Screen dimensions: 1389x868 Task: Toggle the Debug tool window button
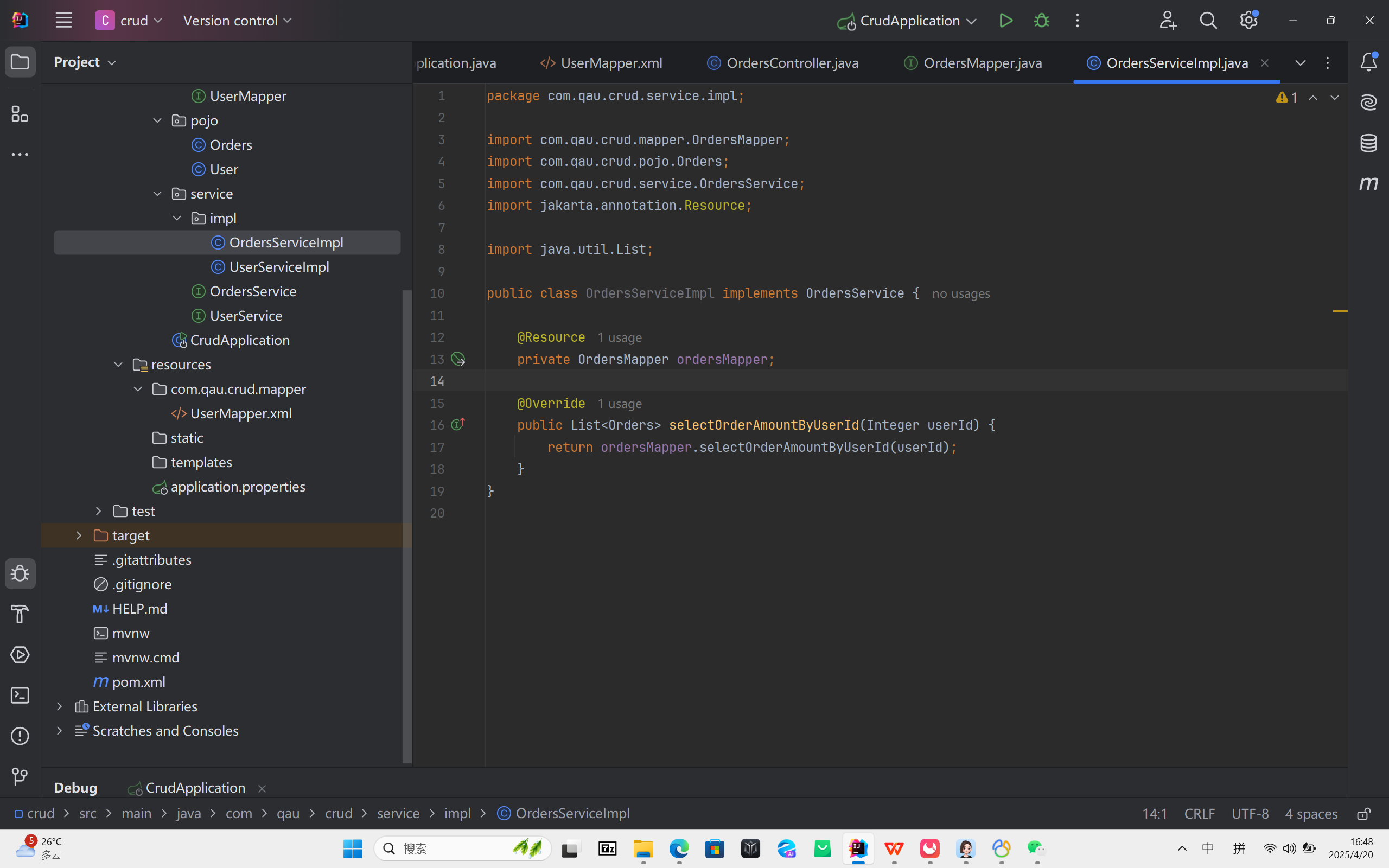20,573
